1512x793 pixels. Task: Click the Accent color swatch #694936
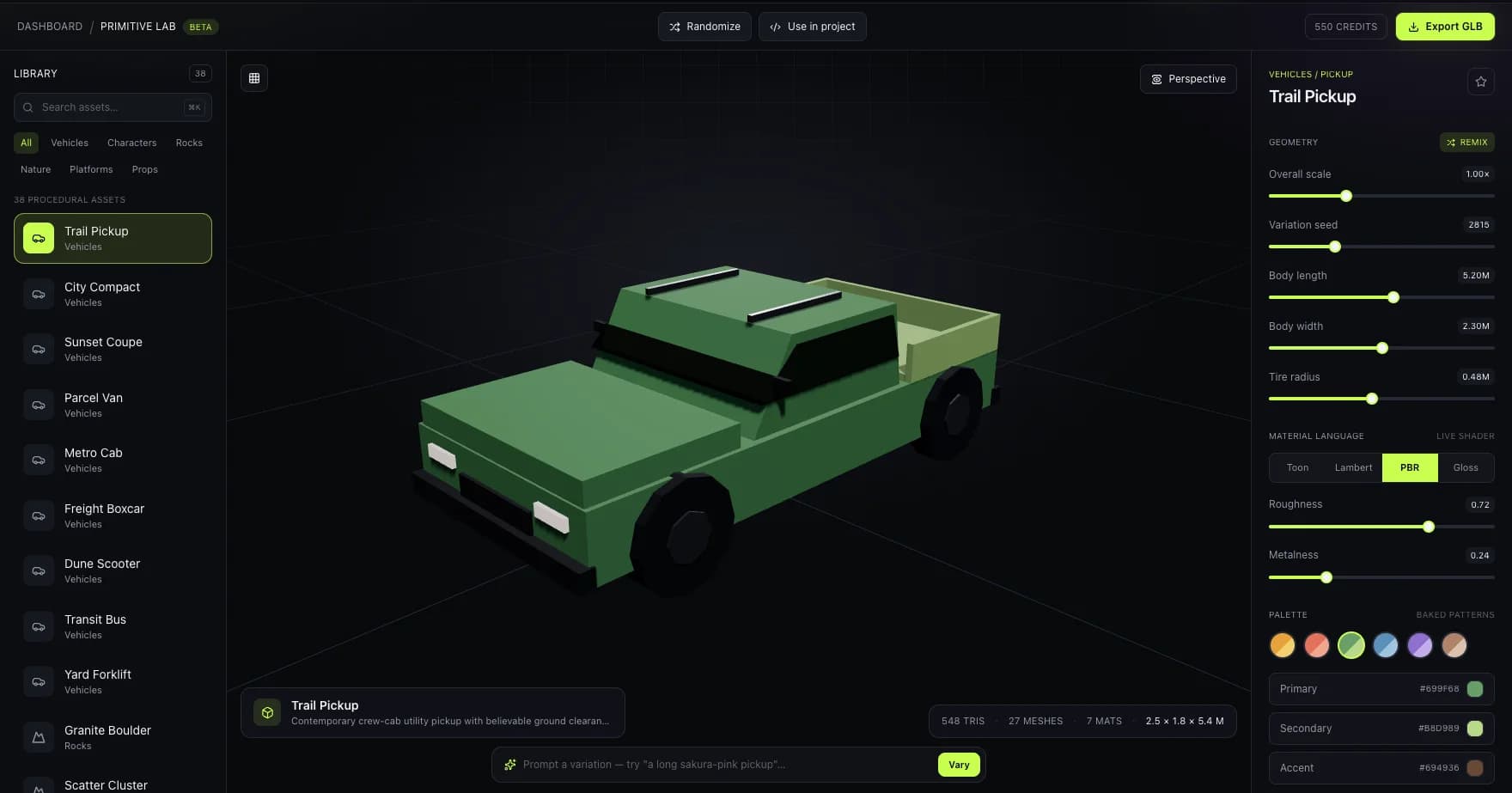click(1475, 768)
